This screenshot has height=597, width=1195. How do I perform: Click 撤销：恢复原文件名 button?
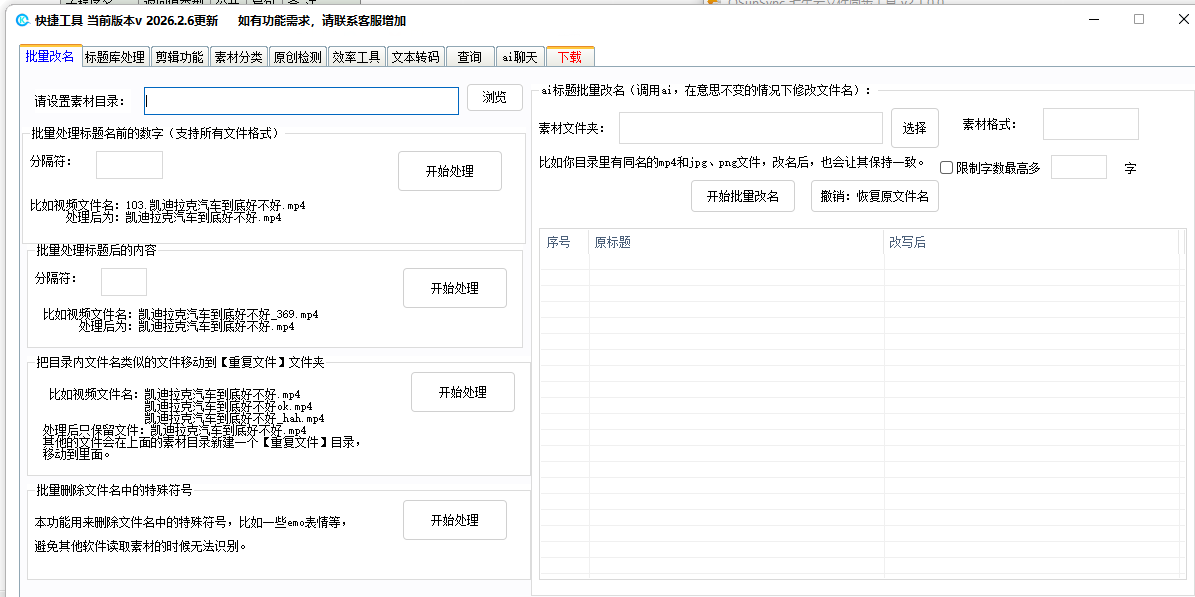(x=874, y=196)
